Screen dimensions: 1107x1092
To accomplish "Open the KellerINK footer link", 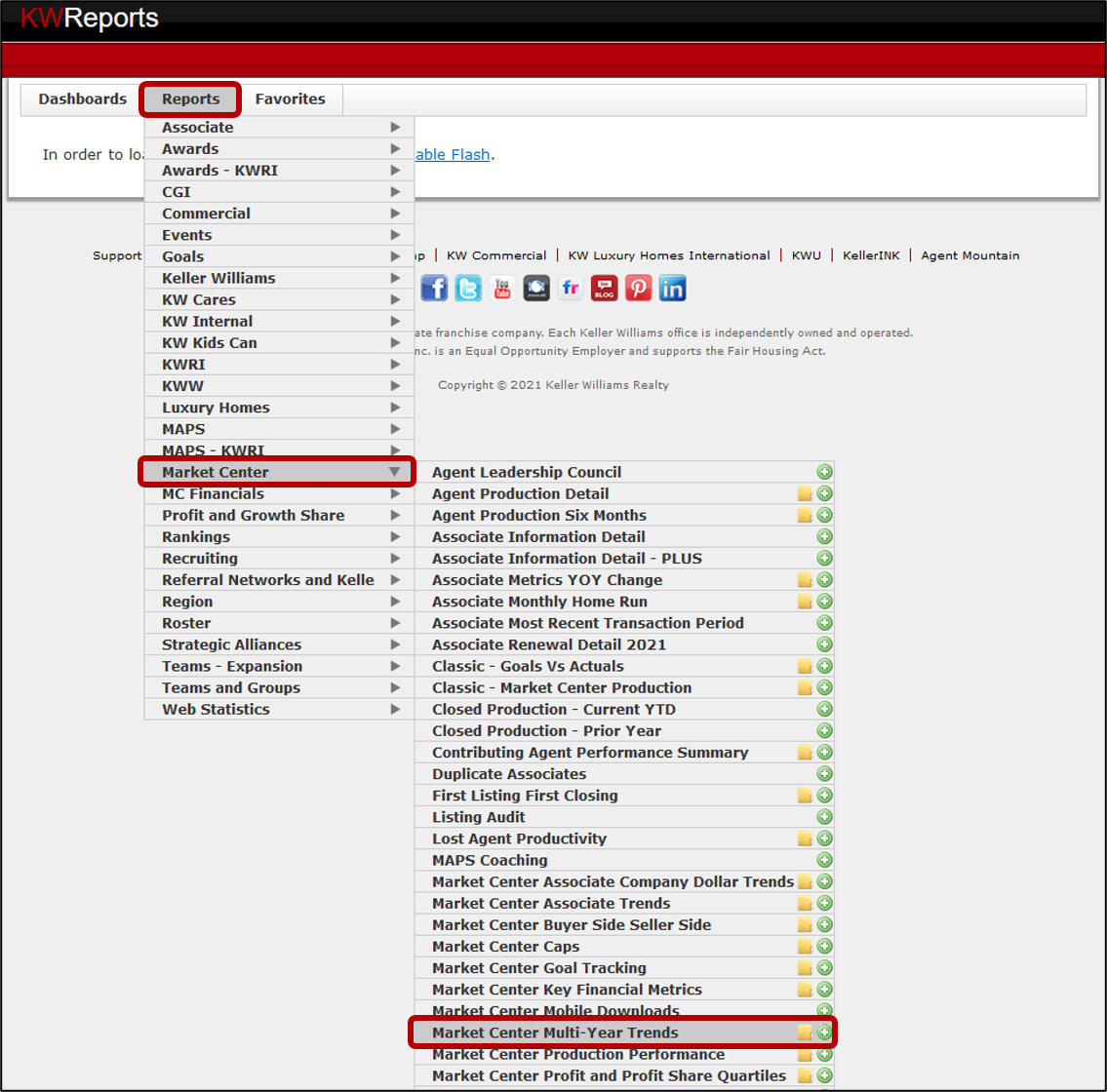I will (x=871, y=255).
